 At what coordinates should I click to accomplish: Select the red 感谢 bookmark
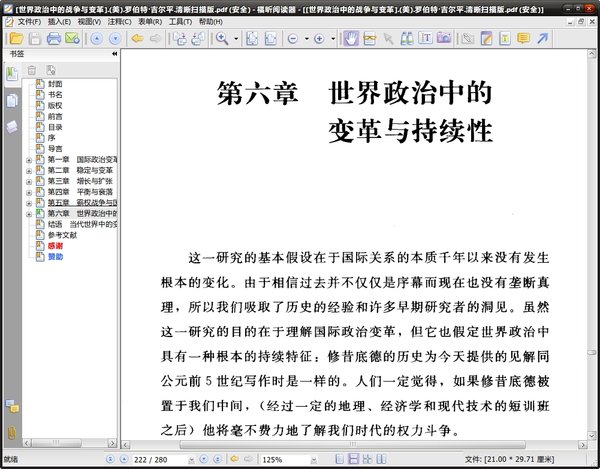pyautogui.click(x=55, y=246)
